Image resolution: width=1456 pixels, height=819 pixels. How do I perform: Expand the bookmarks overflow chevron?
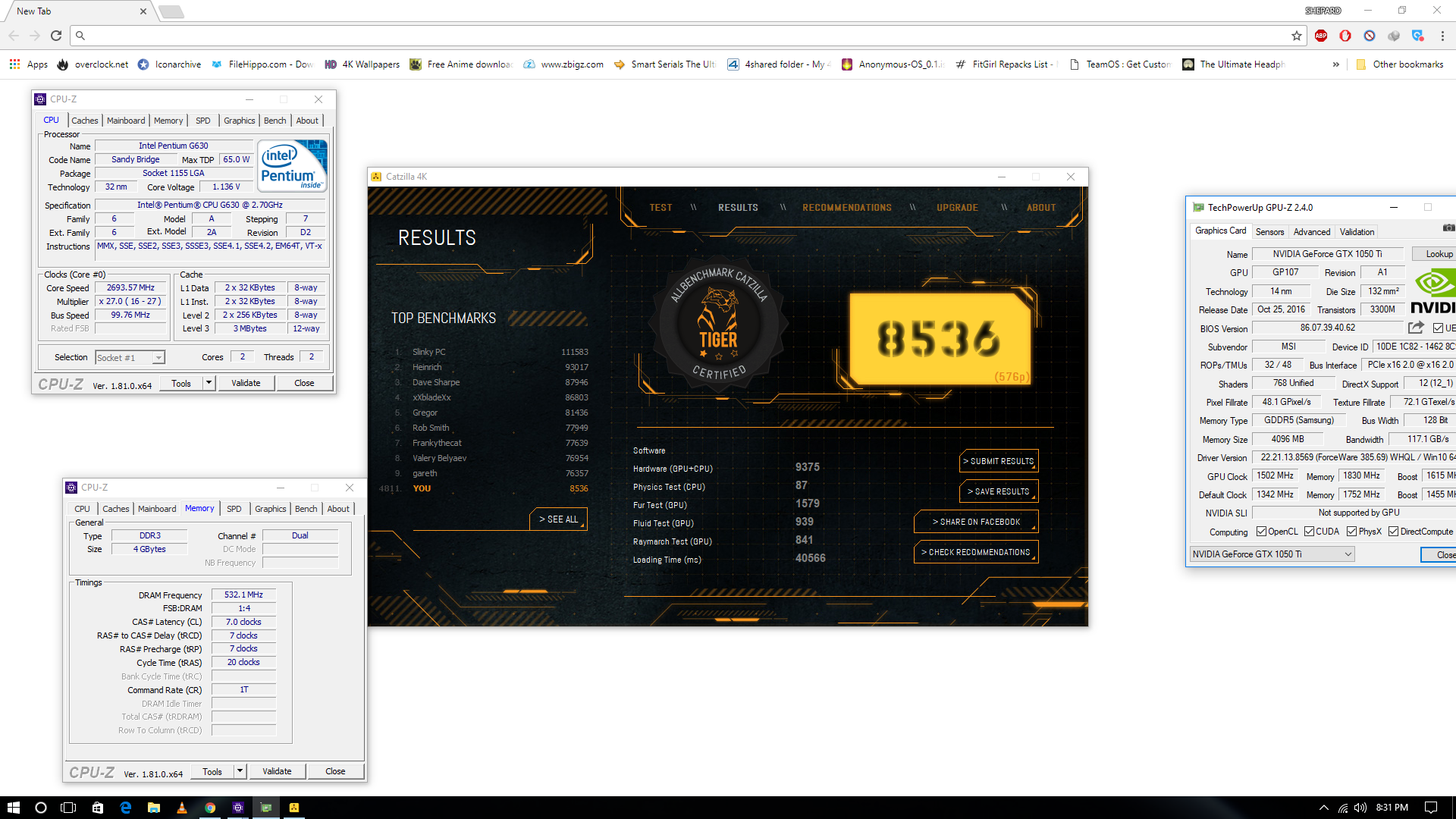click(1336, 64)
